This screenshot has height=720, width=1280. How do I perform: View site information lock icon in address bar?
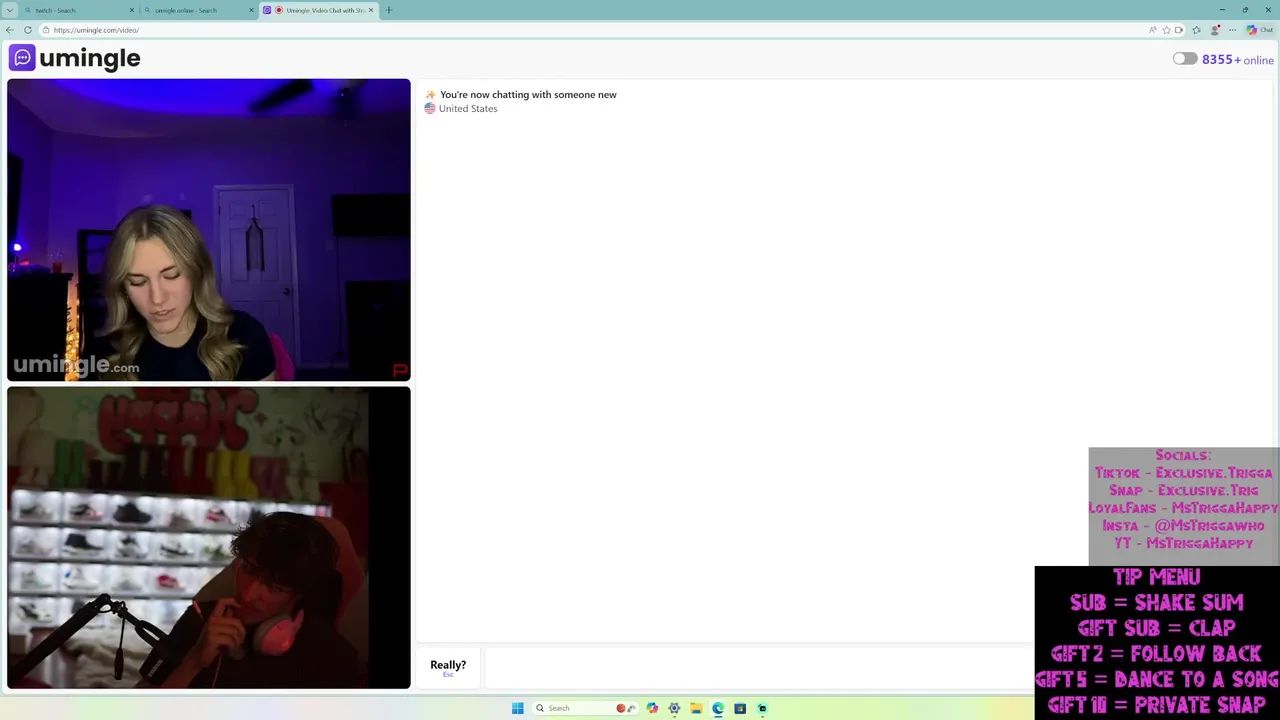45,30
